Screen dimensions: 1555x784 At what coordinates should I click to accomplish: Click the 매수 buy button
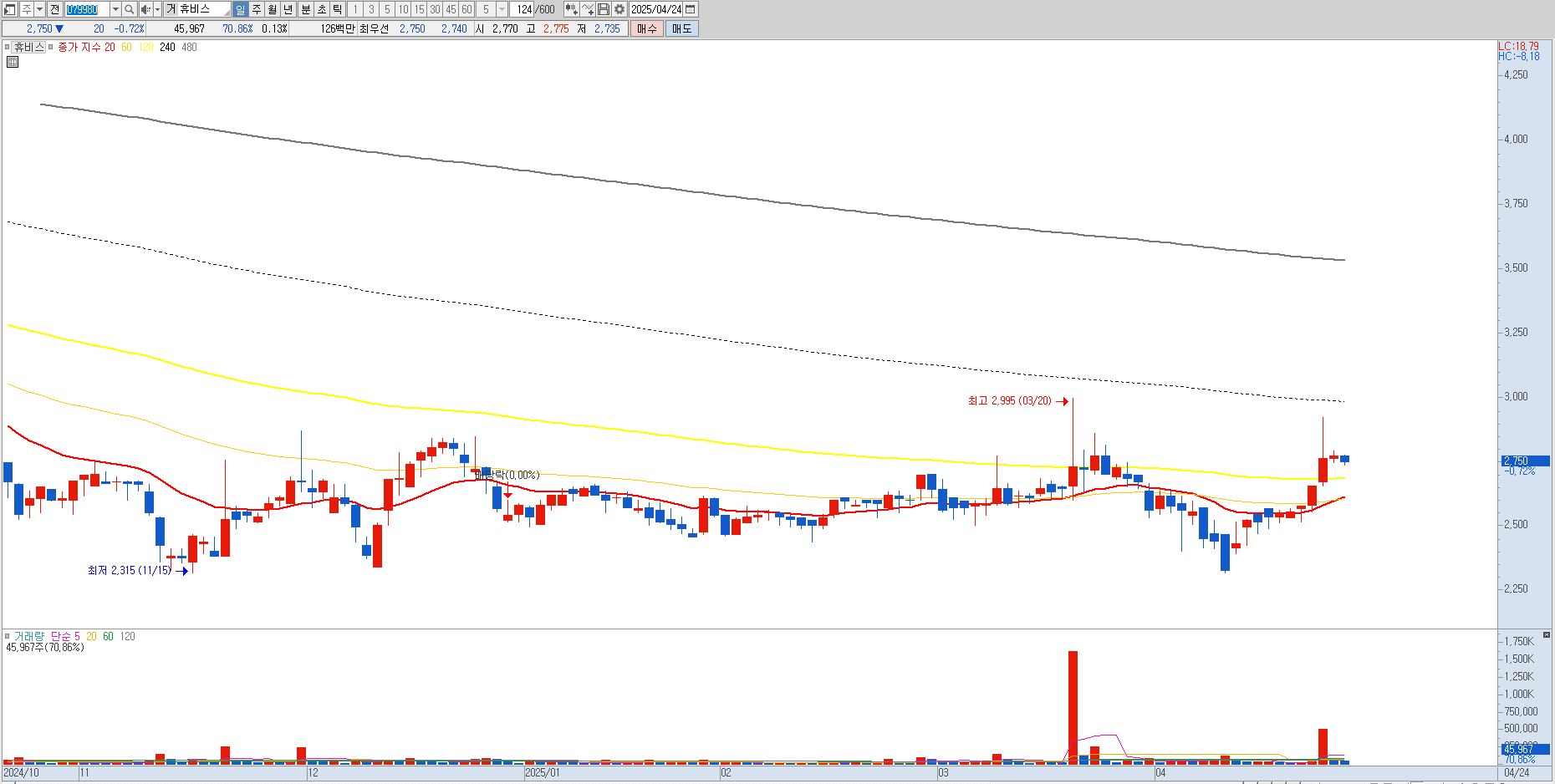[x=647, y=28]
